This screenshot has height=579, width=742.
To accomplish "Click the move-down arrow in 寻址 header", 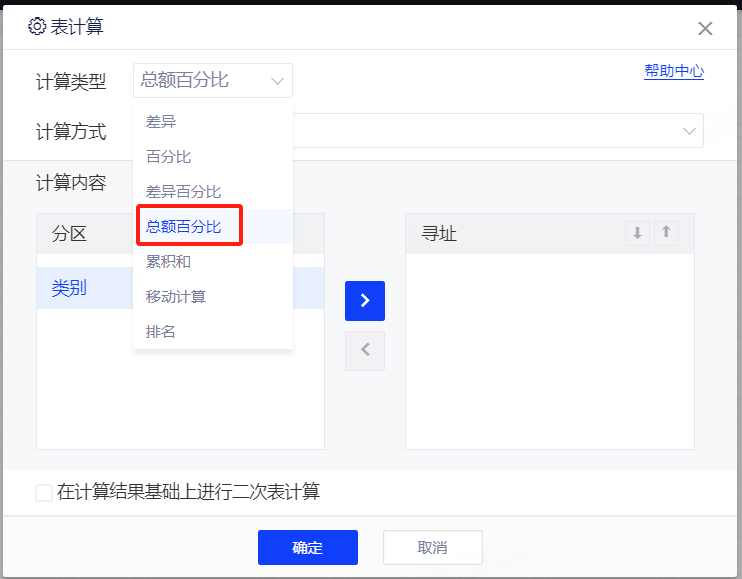I will click(x=637, y=233).
